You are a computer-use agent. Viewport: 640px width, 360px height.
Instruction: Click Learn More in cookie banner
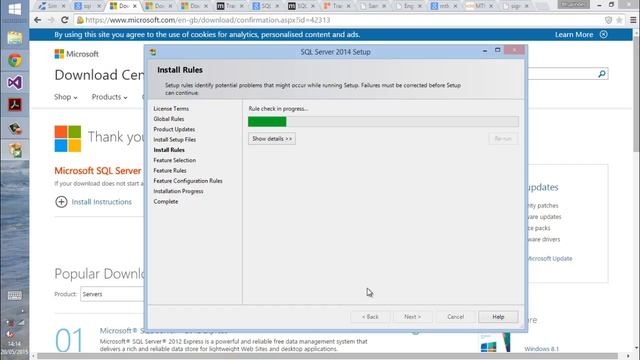pos(574,35)
